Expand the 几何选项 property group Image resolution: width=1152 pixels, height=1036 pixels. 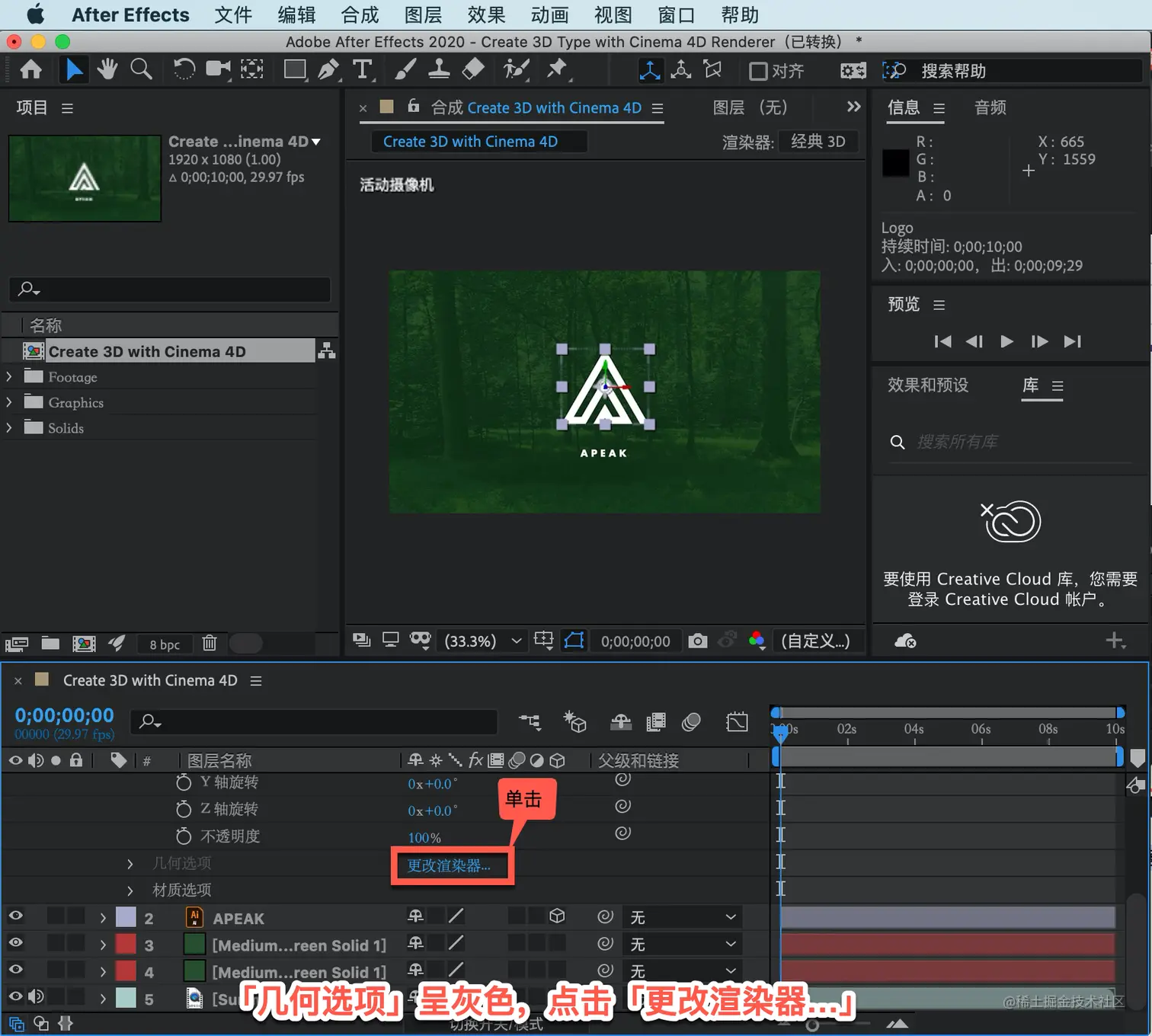click(130, 863)
